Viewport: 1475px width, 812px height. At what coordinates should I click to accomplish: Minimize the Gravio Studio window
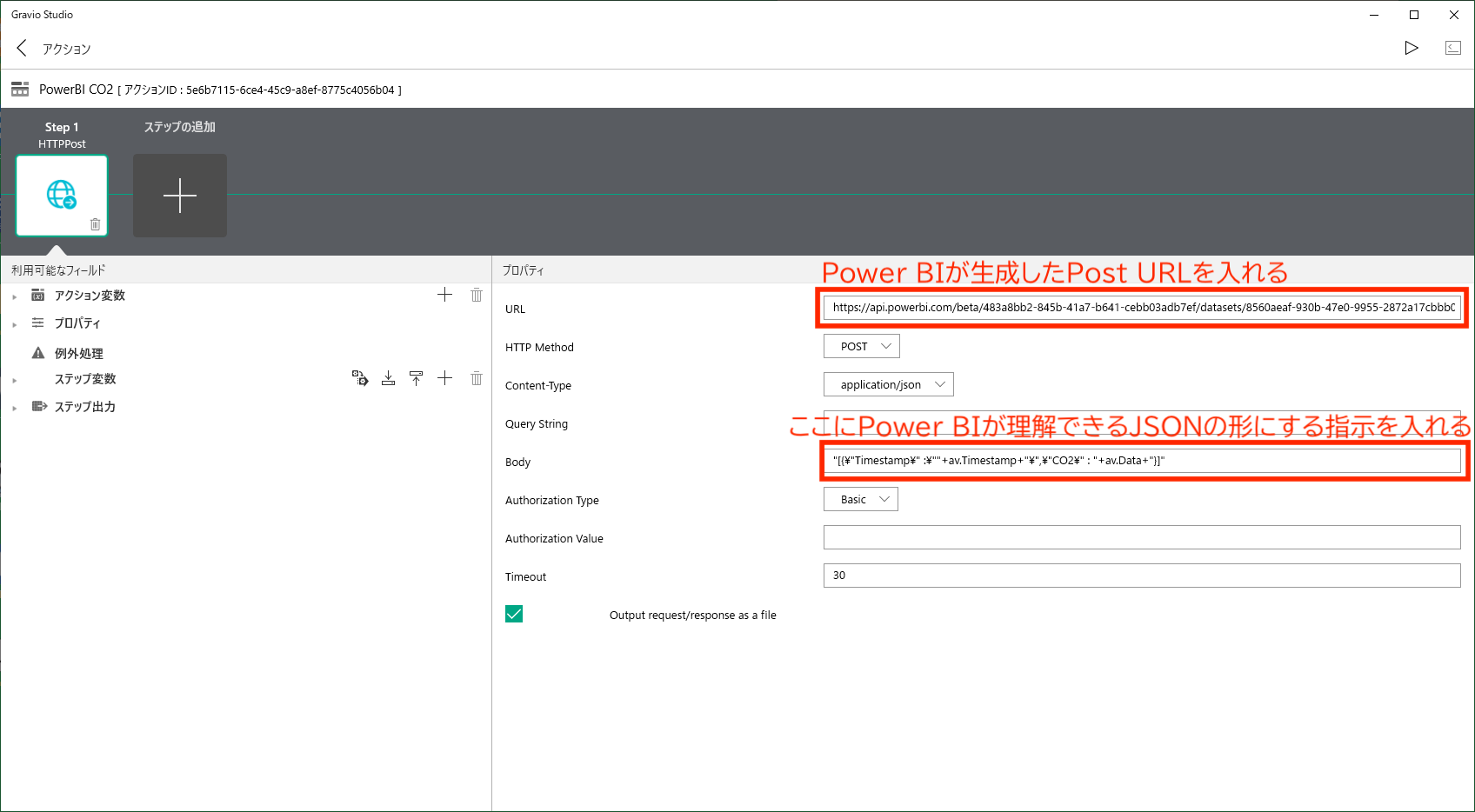pyautogui.click(x=1374, y=15)
